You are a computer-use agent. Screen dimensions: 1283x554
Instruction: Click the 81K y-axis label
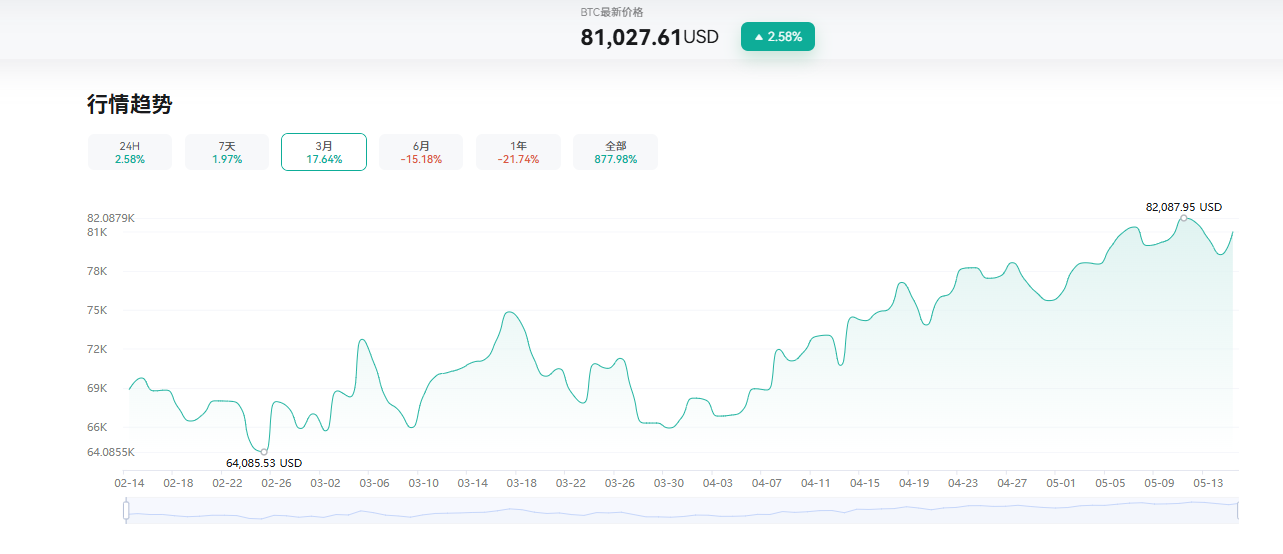[x=97, y=232]
